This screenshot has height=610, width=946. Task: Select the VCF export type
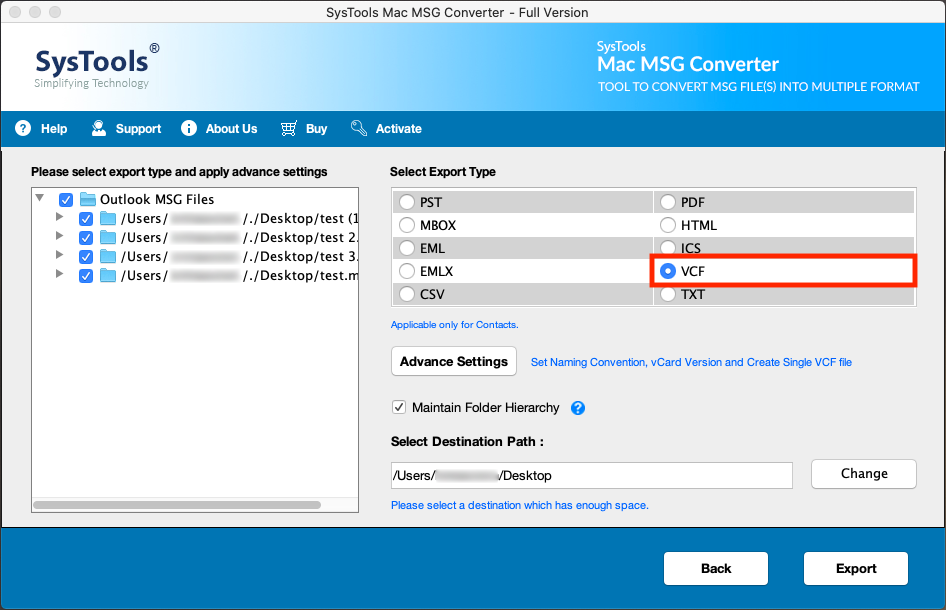point(668,271)
